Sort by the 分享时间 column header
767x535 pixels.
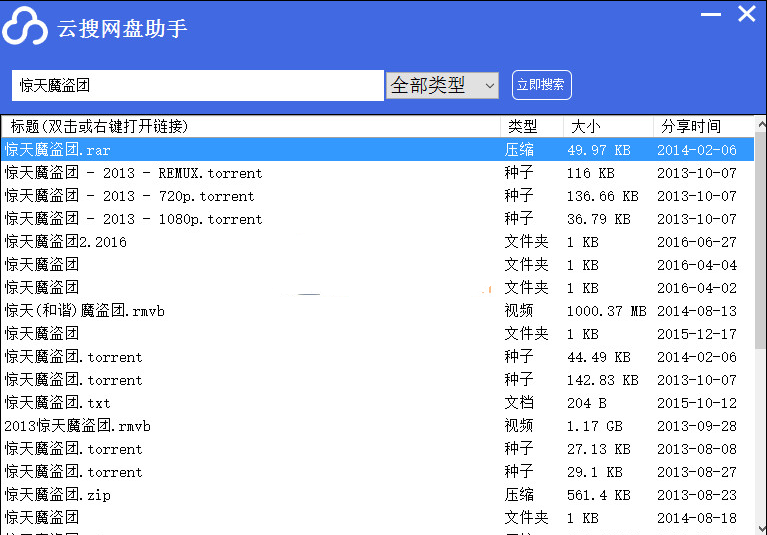pos(703,127)
